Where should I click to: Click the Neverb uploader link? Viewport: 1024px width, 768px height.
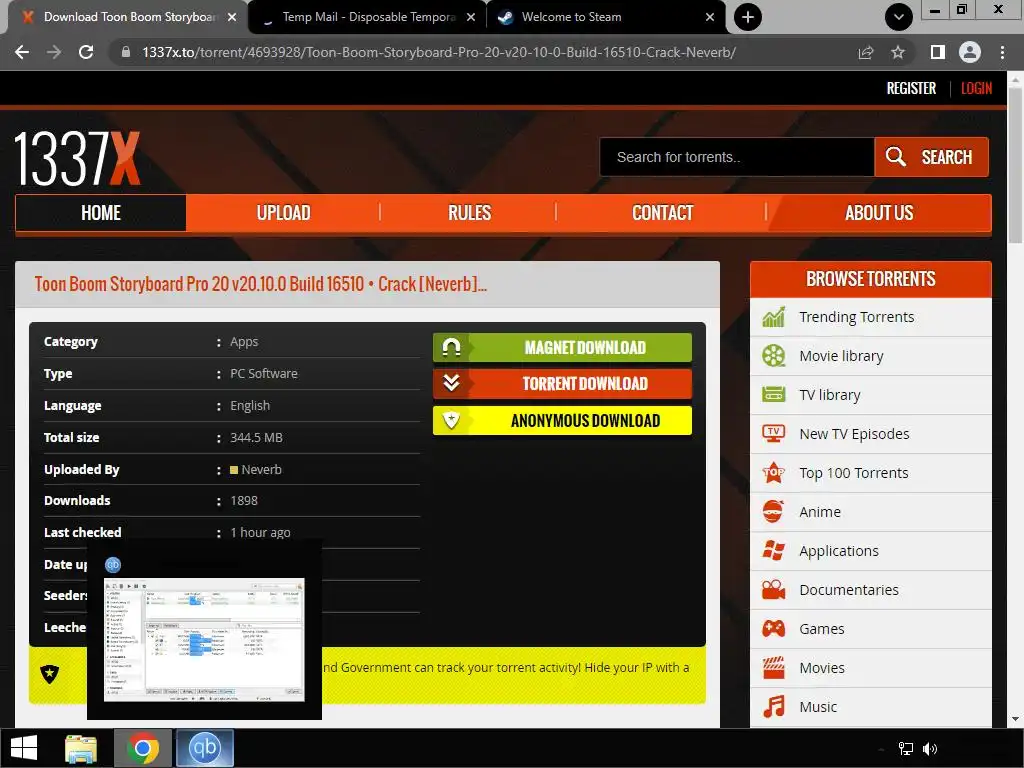[x=261, y=470]
